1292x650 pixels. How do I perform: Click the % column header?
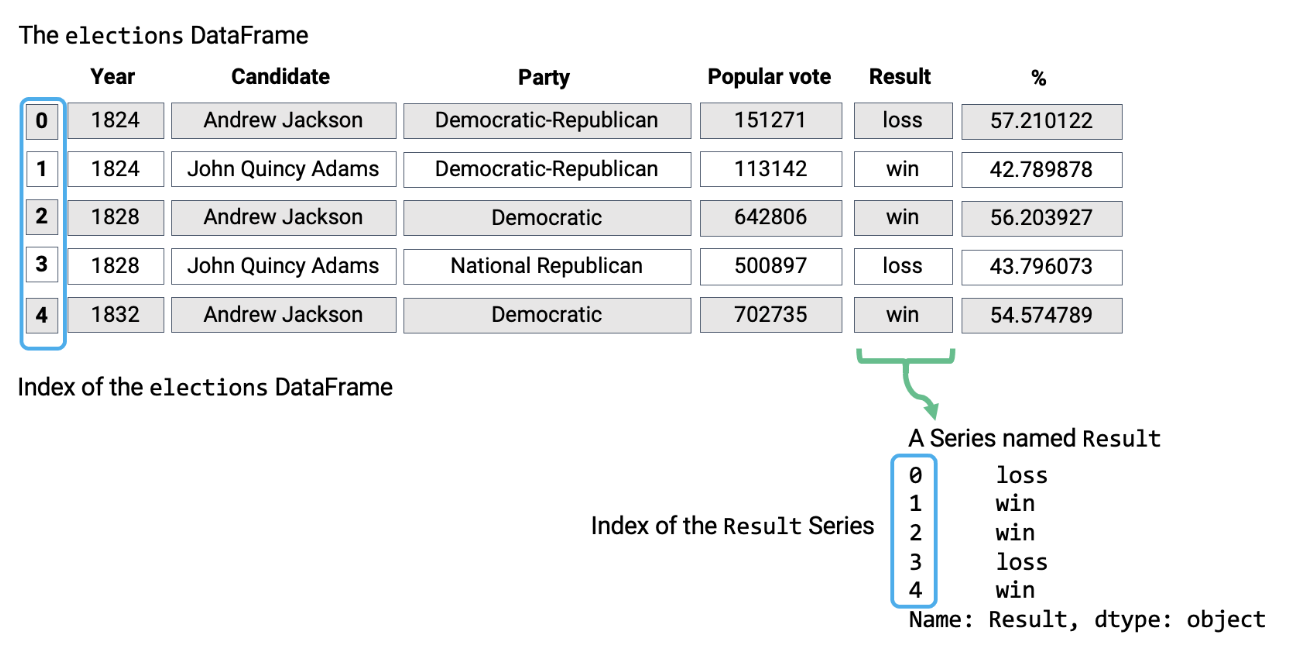(1039, 78)
